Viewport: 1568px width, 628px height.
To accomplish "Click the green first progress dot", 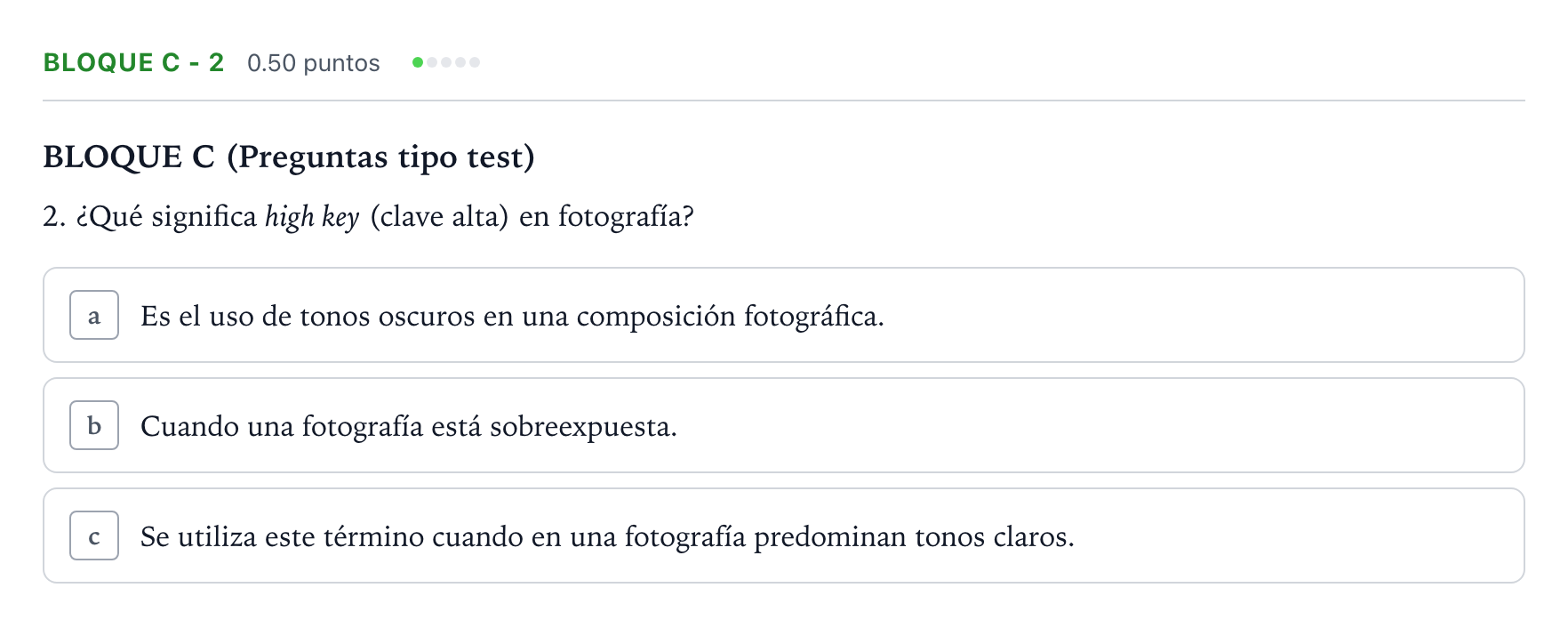I will tap(418, 62).
